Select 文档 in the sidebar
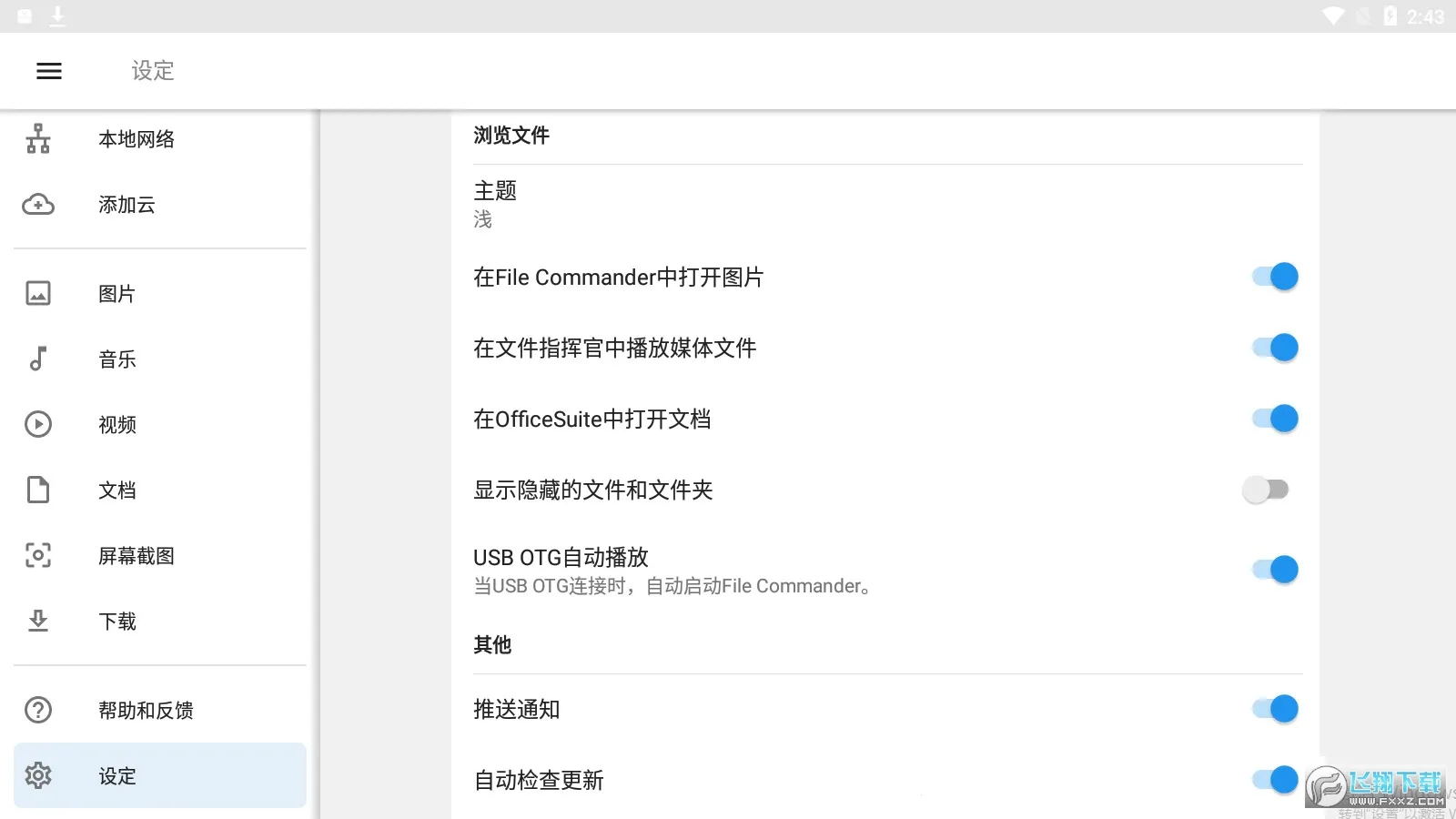 click(x=117, y=490)
